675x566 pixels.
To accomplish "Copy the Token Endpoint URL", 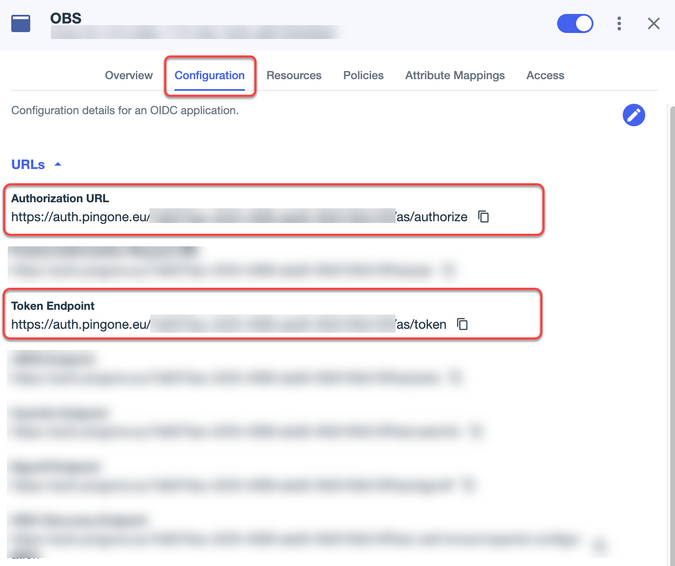I will click(463, 325).
